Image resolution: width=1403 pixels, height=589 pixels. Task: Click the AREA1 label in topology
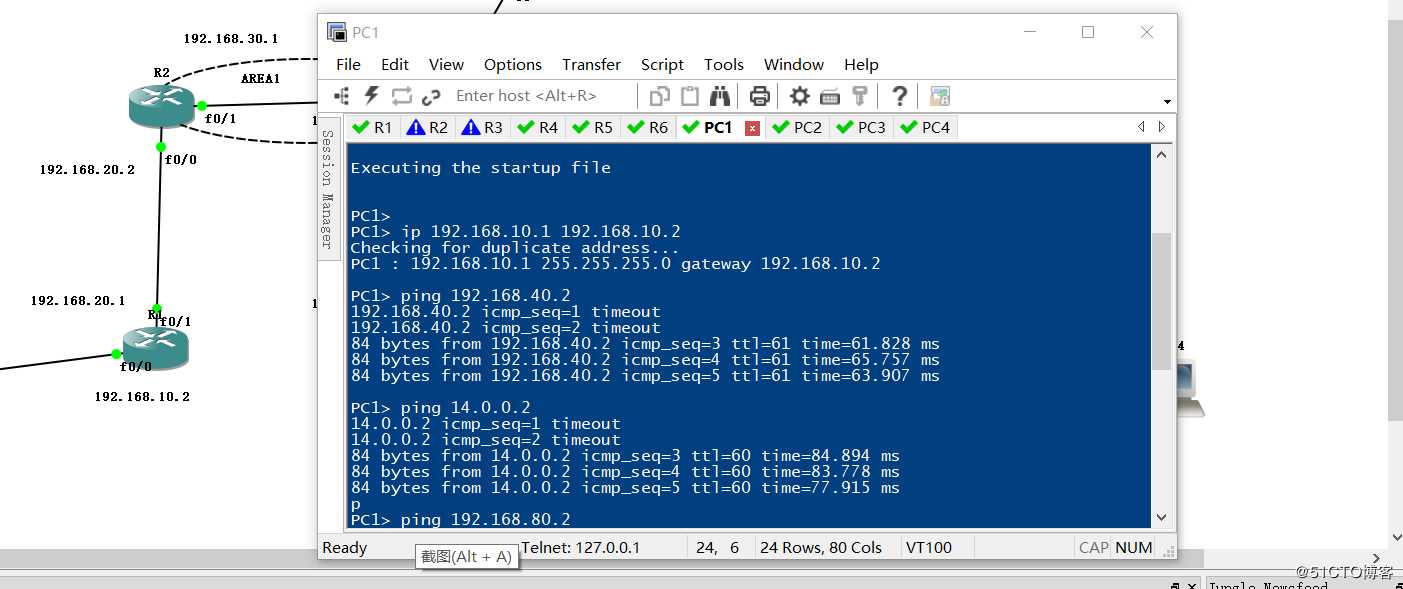261,79
